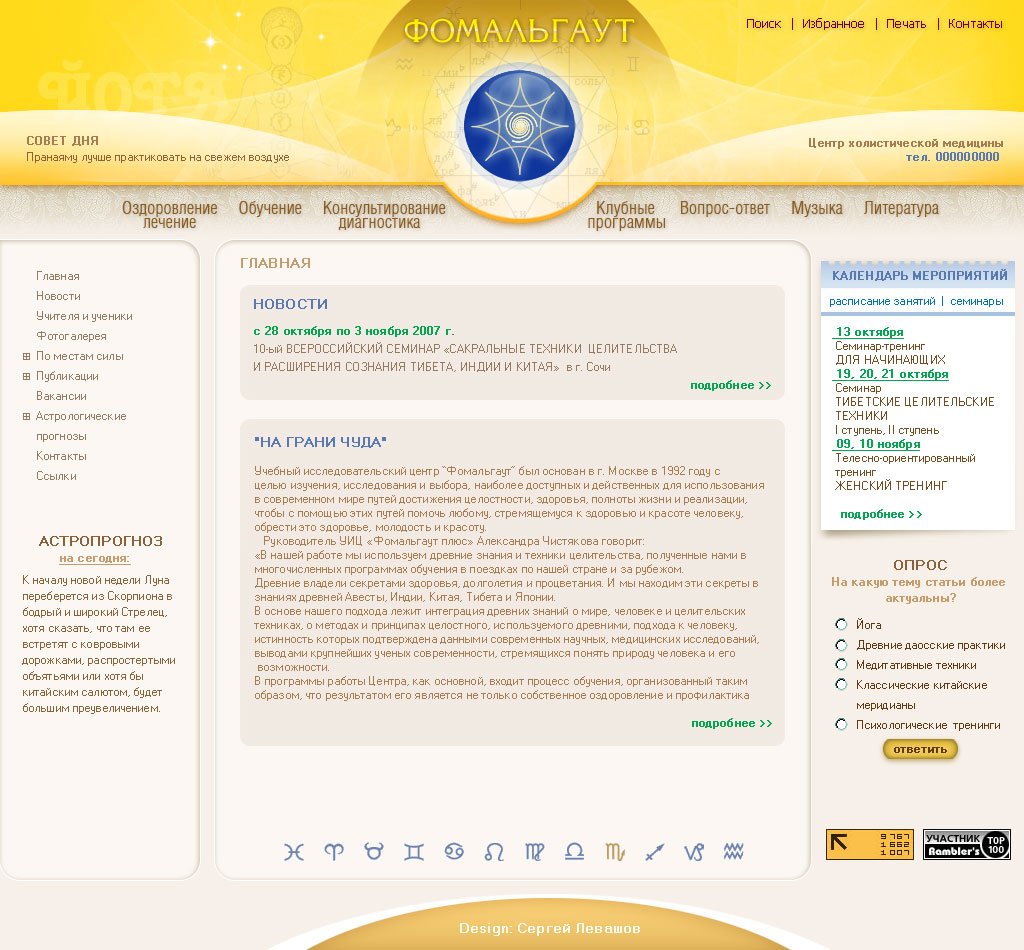Open Ссылки sidebar link
Viewport: 1024px width, 950px height.
(x=56, y=477)
